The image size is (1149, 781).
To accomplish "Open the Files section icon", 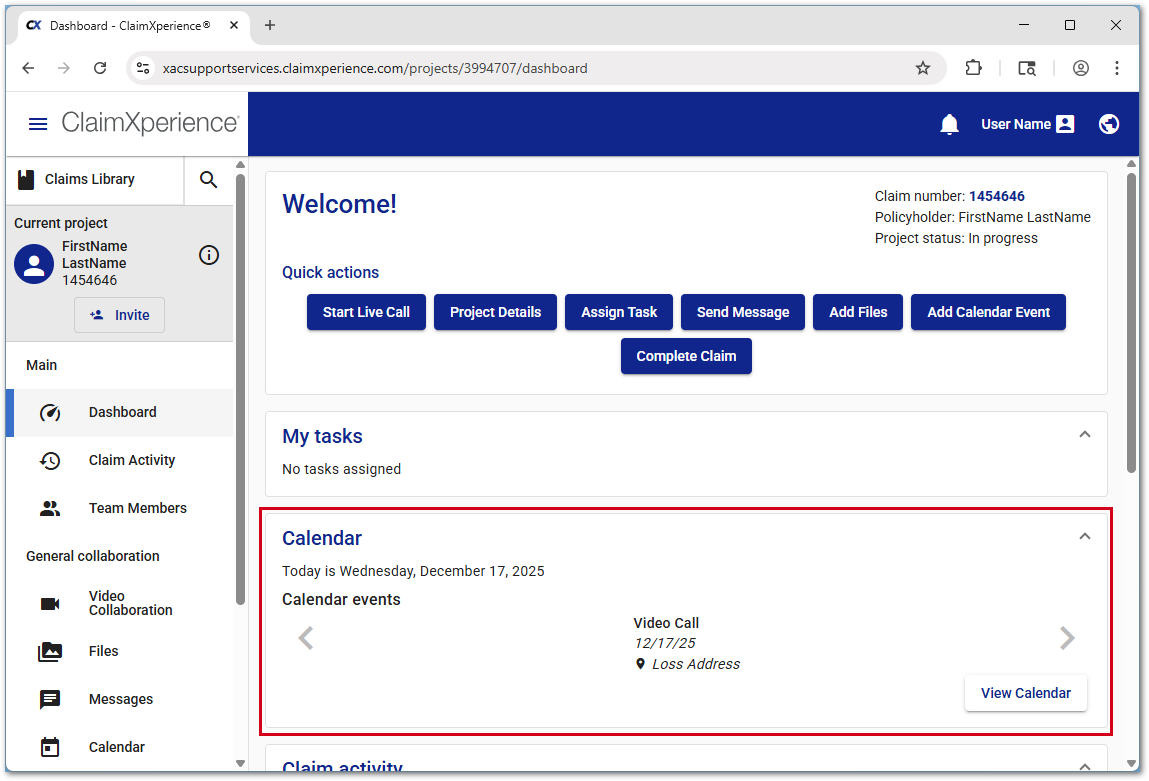I will pyautogui.click(x=51, y=651).
